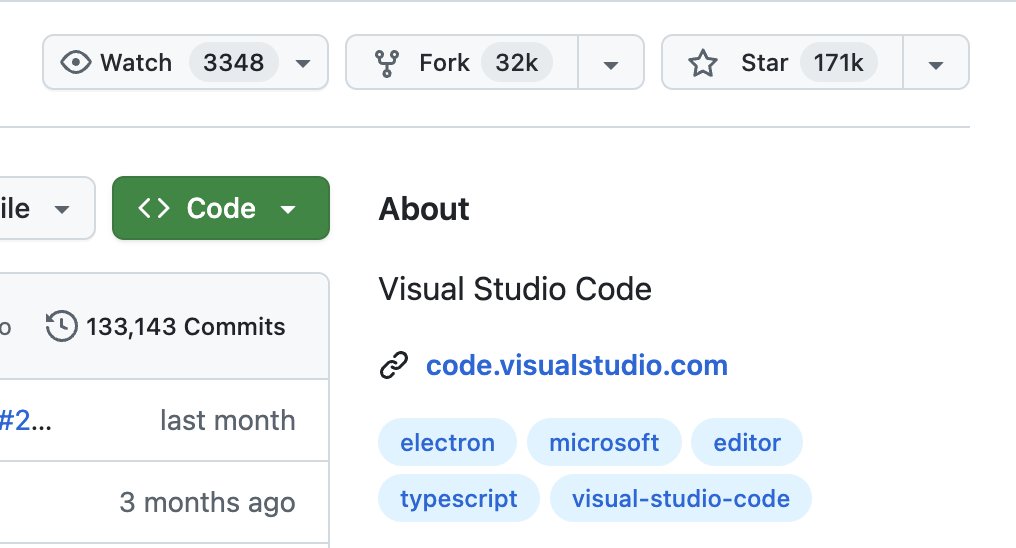This screenshot has width=1016, height=548.
Task: Open the green Code dropdown button
Action: [x=220, y=208]
